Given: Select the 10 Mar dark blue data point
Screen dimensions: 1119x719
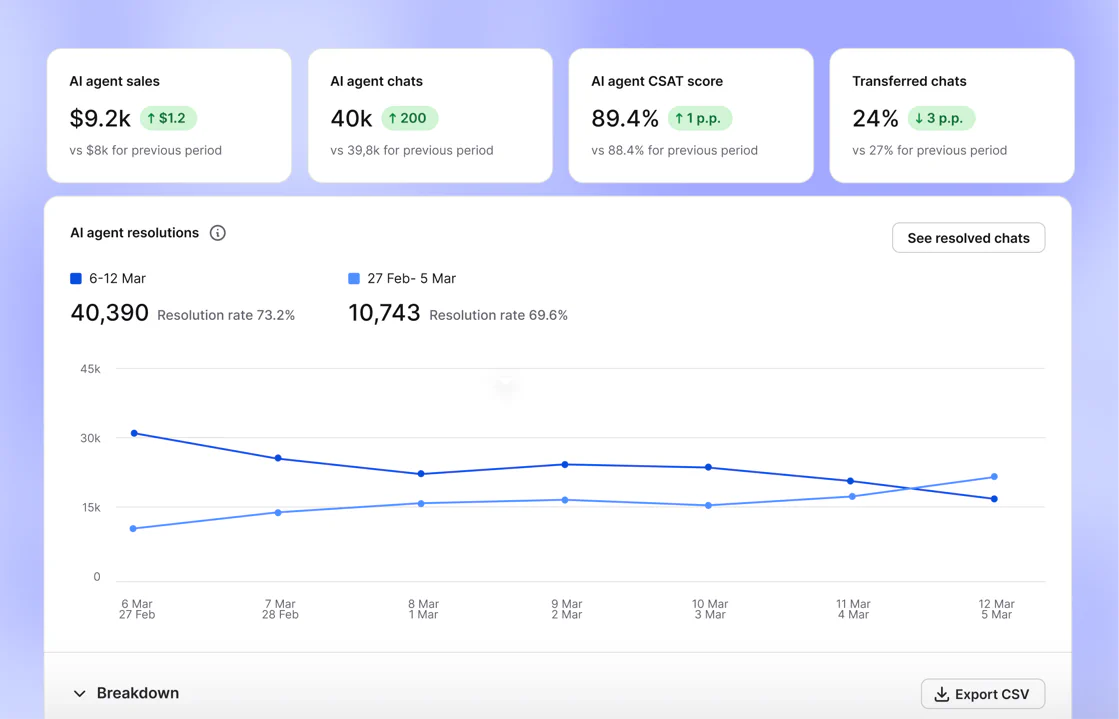Looking at the screenshot, I should [709, 468].
